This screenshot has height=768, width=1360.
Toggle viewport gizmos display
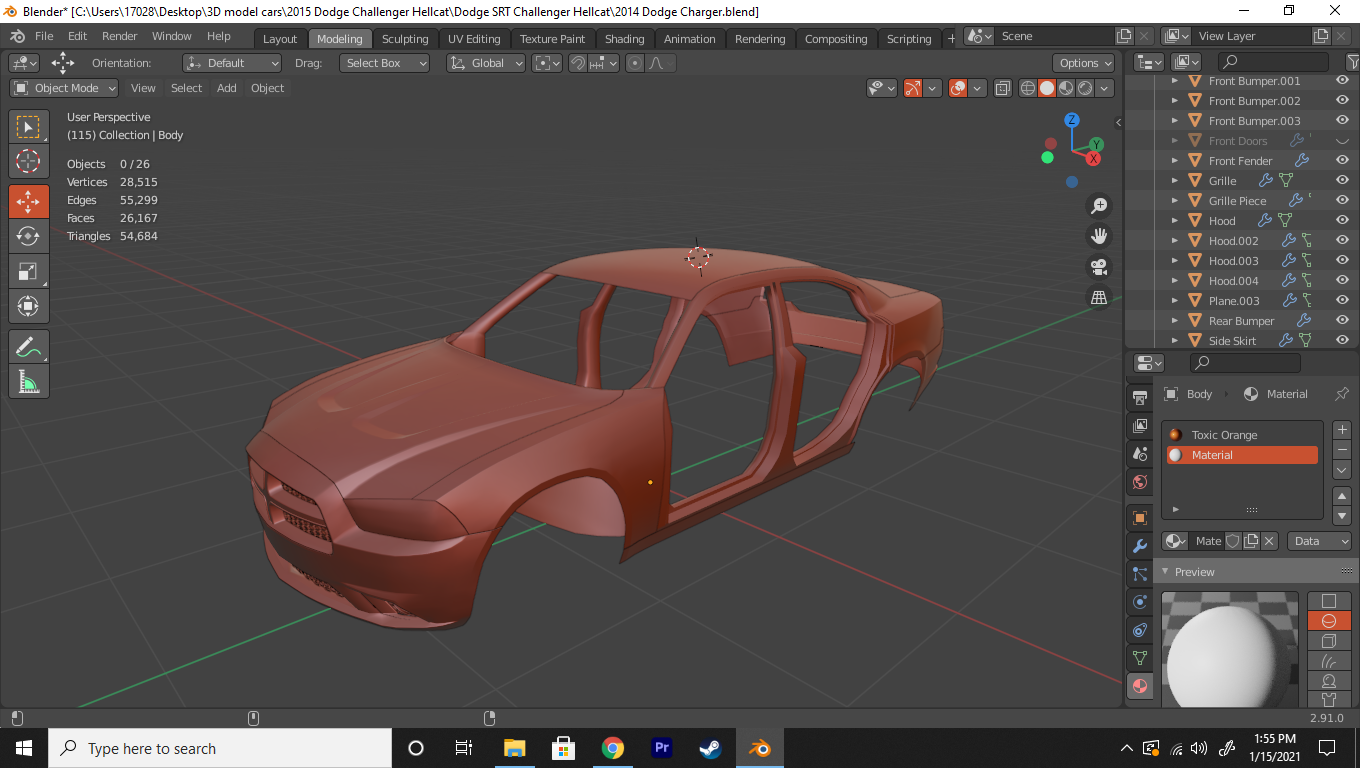[x=913, y=88]
